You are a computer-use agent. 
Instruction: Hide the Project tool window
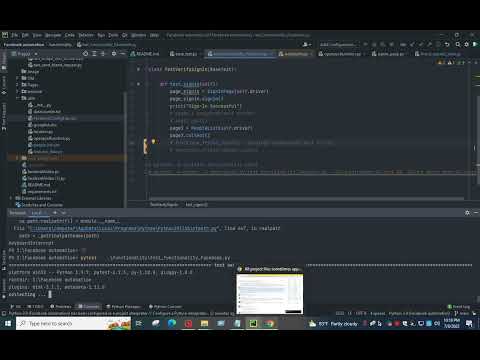pos(122,53)
